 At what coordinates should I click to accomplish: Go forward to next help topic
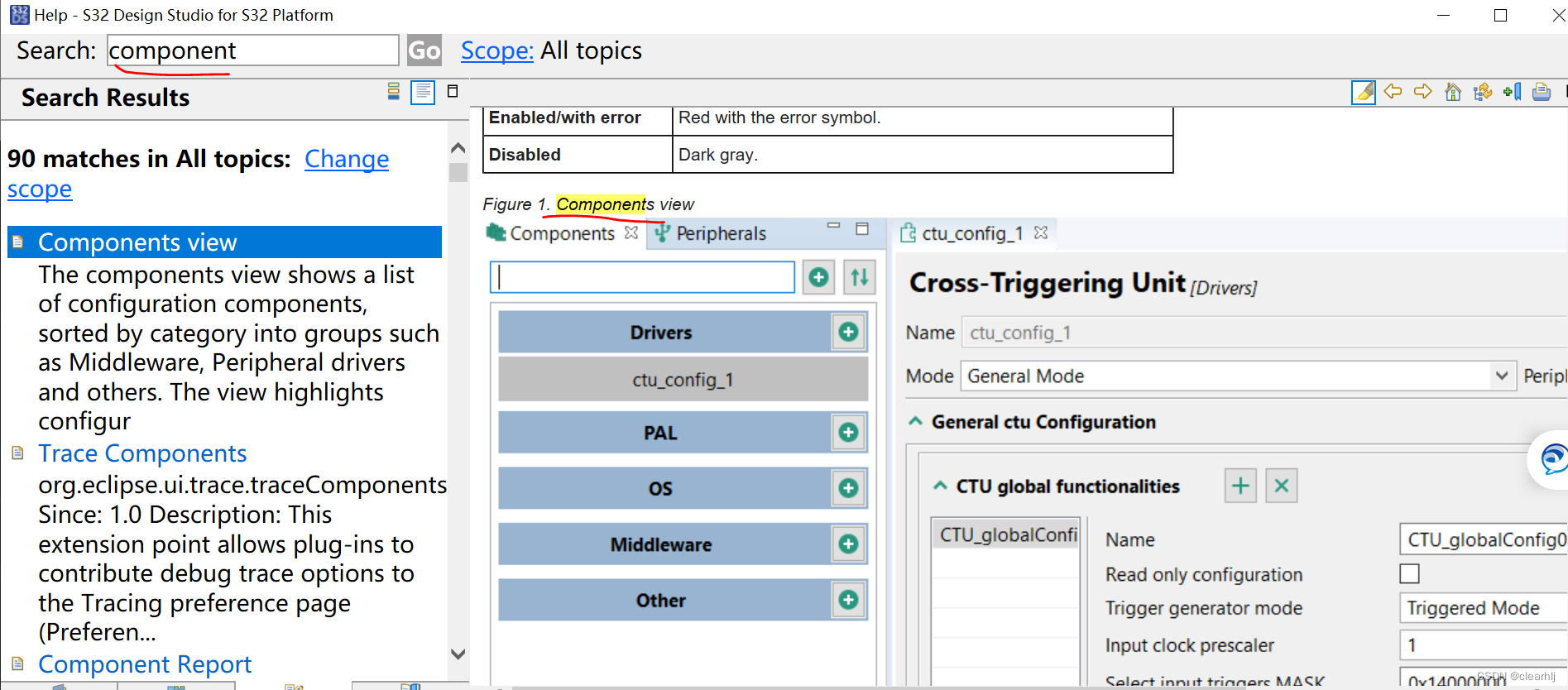(x=1422, y=92)
